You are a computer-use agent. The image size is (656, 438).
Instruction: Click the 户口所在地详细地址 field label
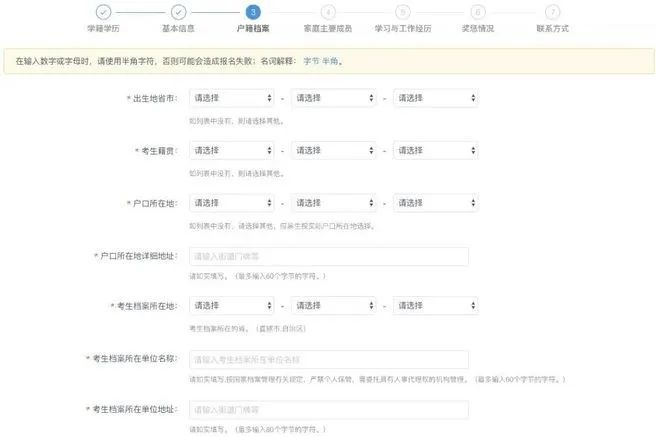[136, 256]
